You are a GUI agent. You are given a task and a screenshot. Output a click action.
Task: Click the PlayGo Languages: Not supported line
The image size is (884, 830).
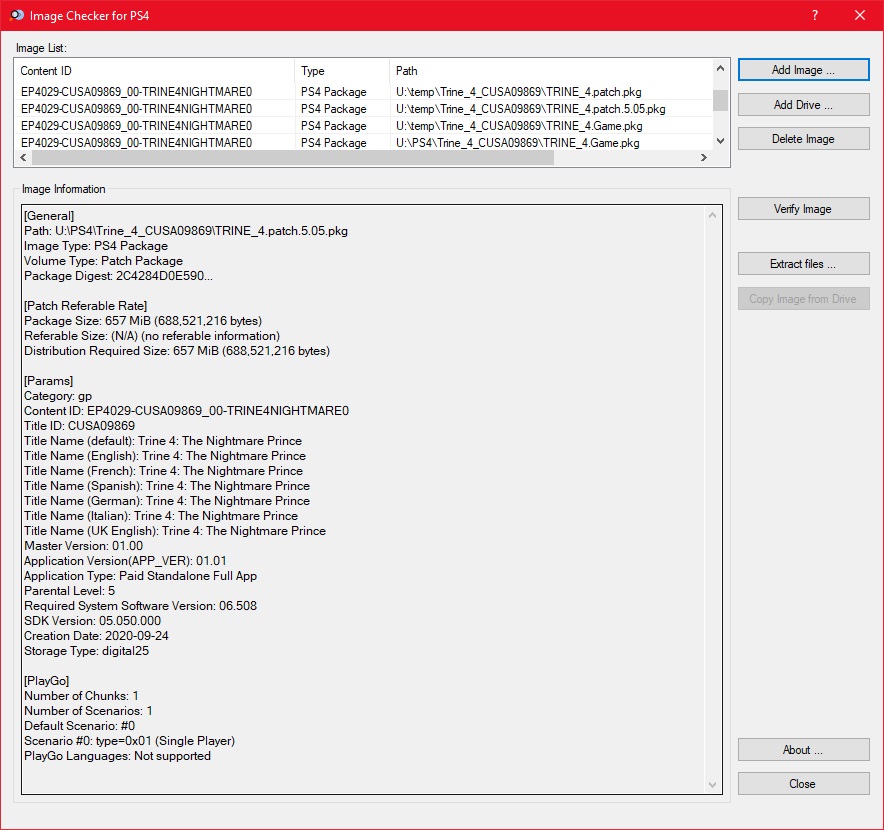(x=117, y=756)
